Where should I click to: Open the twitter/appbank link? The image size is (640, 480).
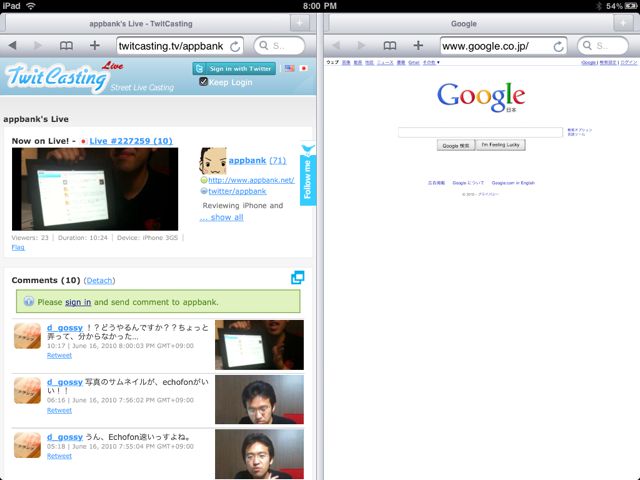[x=237, y=191]
